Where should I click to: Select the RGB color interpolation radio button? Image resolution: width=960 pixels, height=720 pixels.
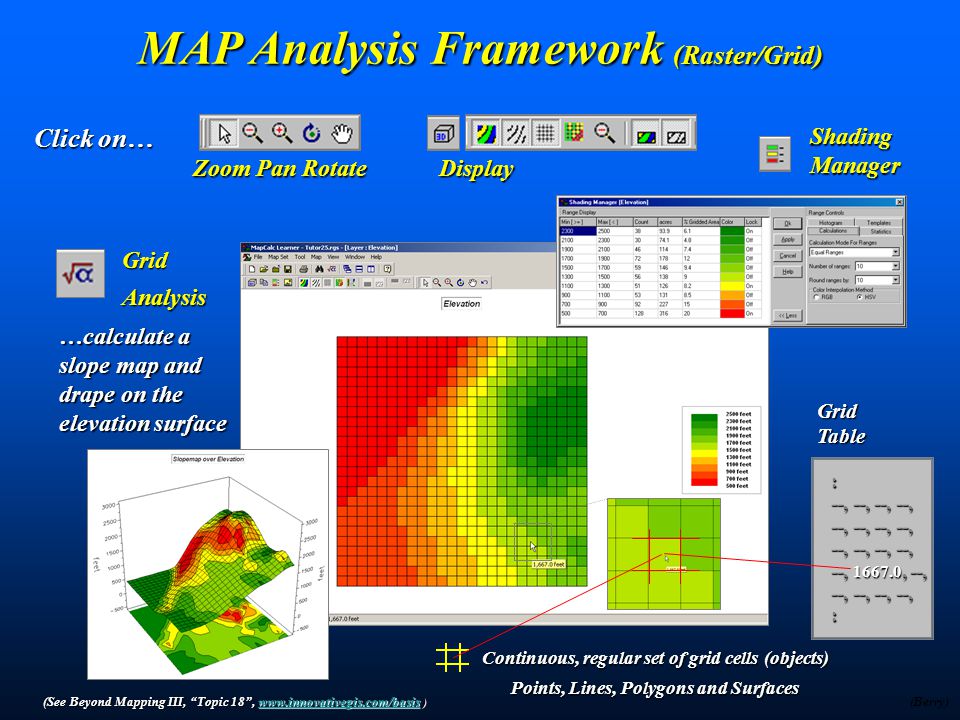pyautogui.click(x=816, y=297)
